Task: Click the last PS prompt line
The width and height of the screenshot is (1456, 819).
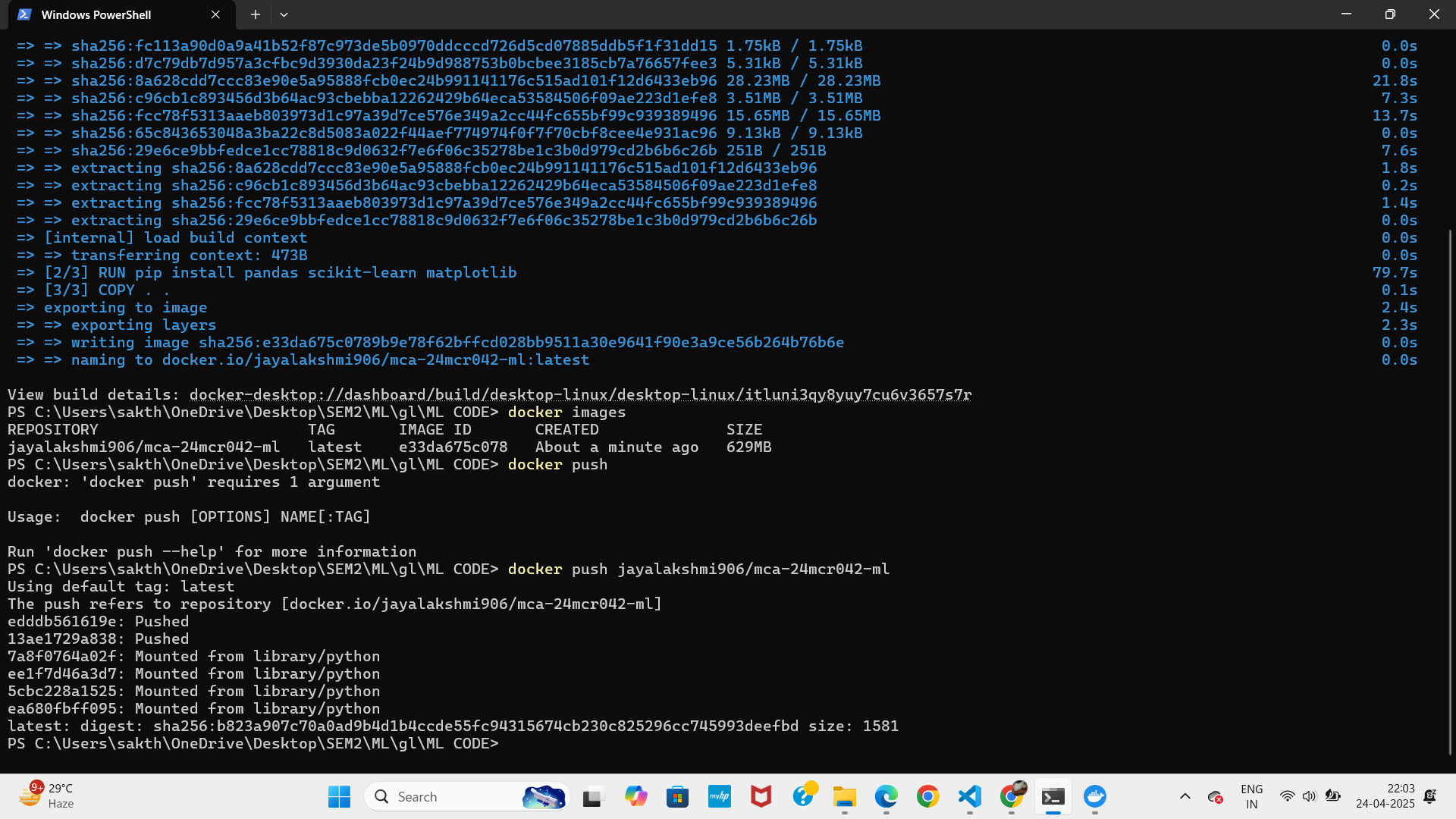Action: 253,743
